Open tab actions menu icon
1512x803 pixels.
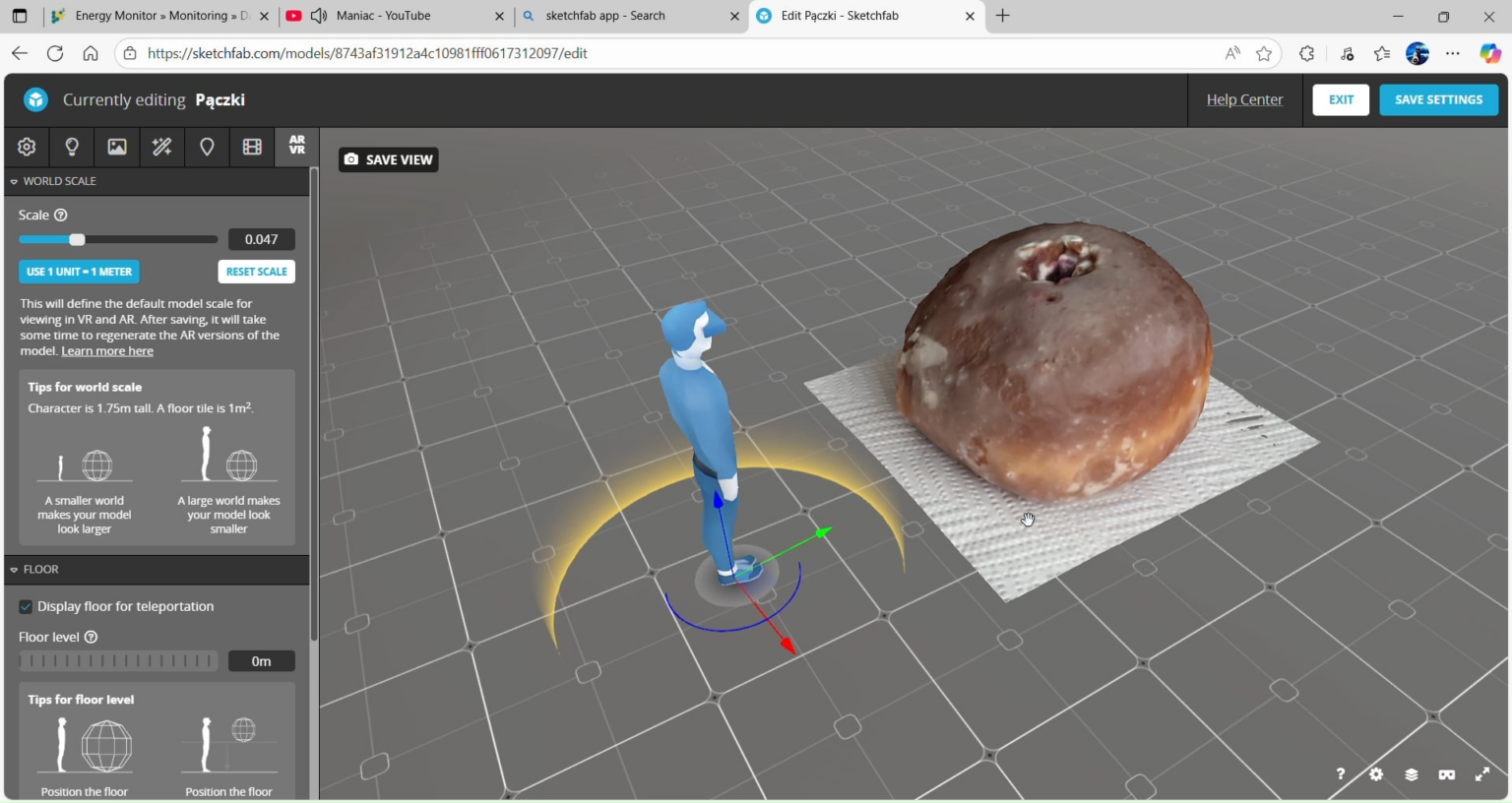(20, 16)
